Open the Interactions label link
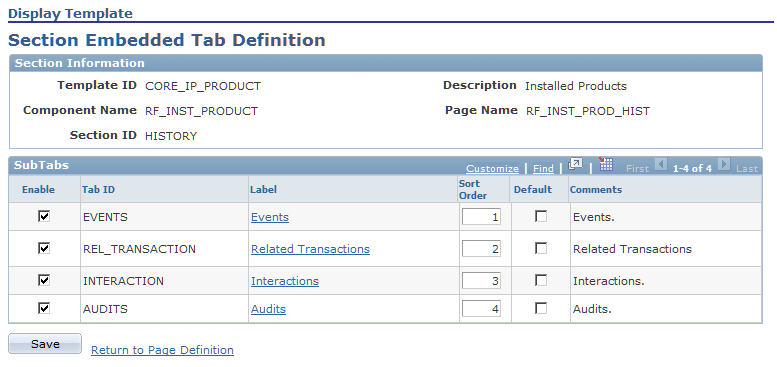Viewport: 777px width, 367px height. (x=284, y=281)
